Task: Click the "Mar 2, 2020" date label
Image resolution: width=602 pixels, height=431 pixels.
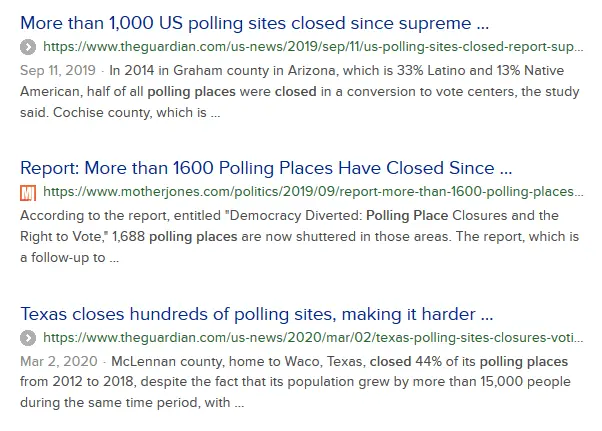Action: (54, 361)
